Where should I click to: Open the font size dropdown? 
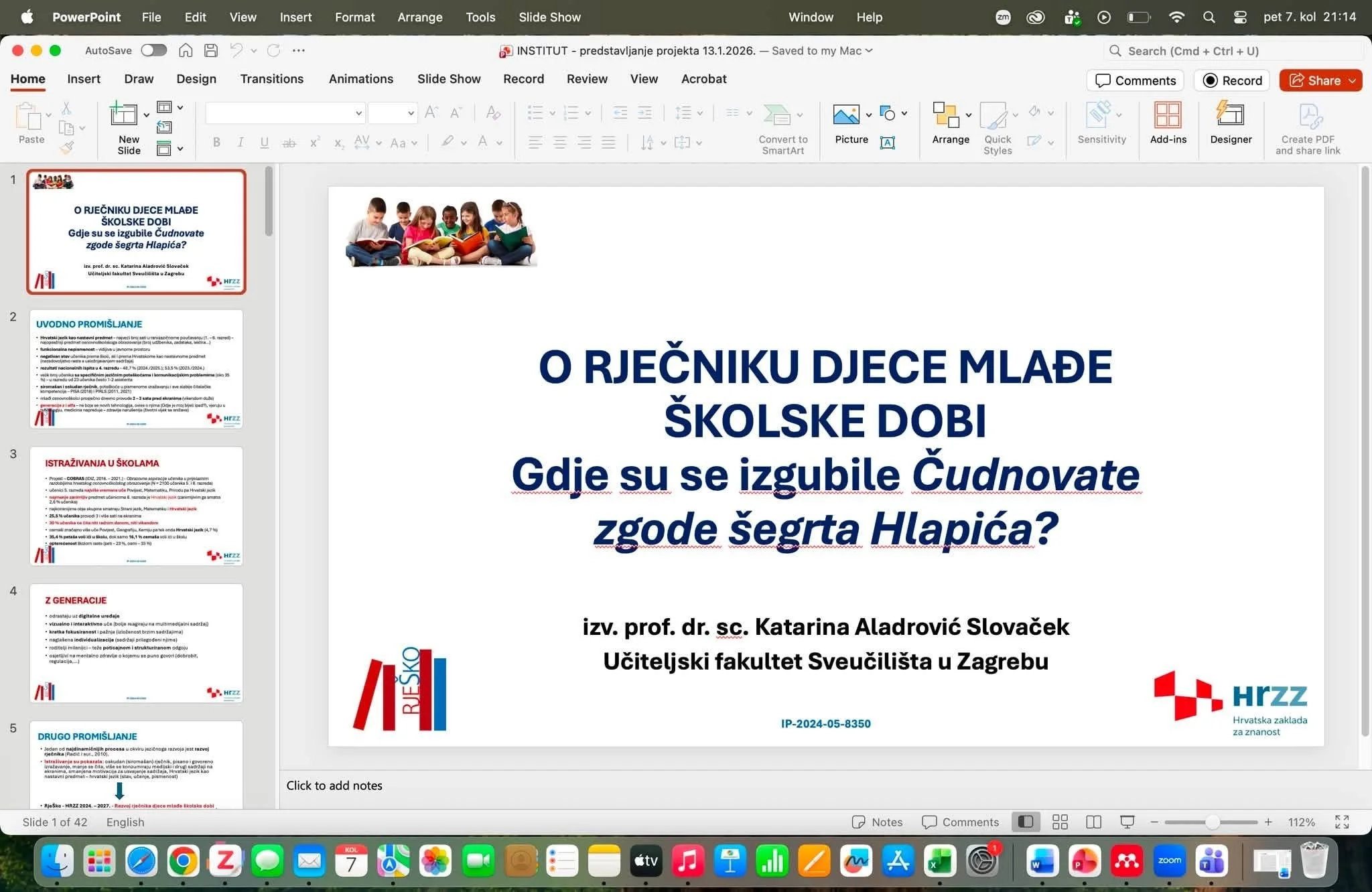pos(411,113)
